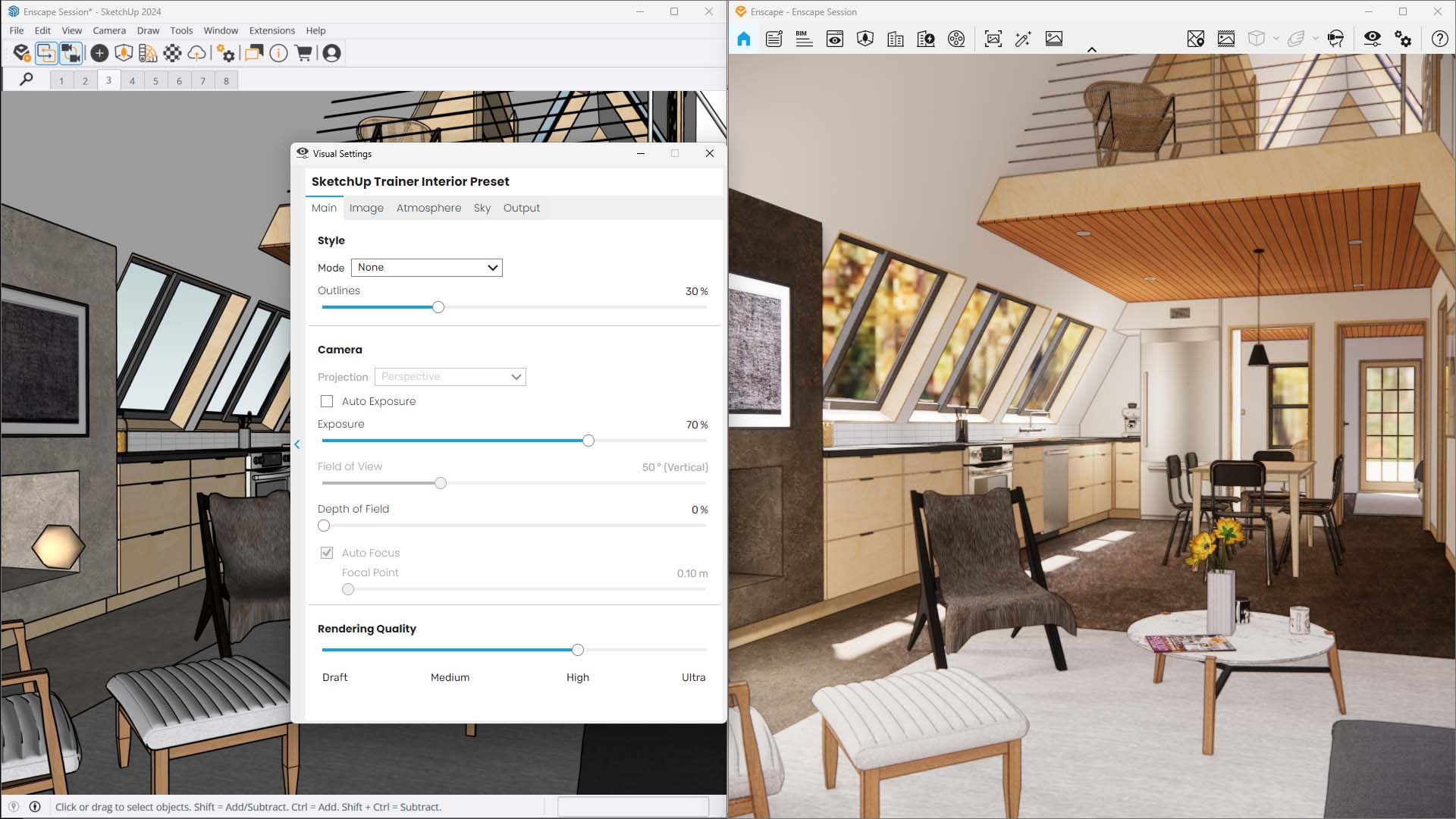Open the Enscape material editor
The height and width of the screenshot is (819, 1456).
point(148,53)
